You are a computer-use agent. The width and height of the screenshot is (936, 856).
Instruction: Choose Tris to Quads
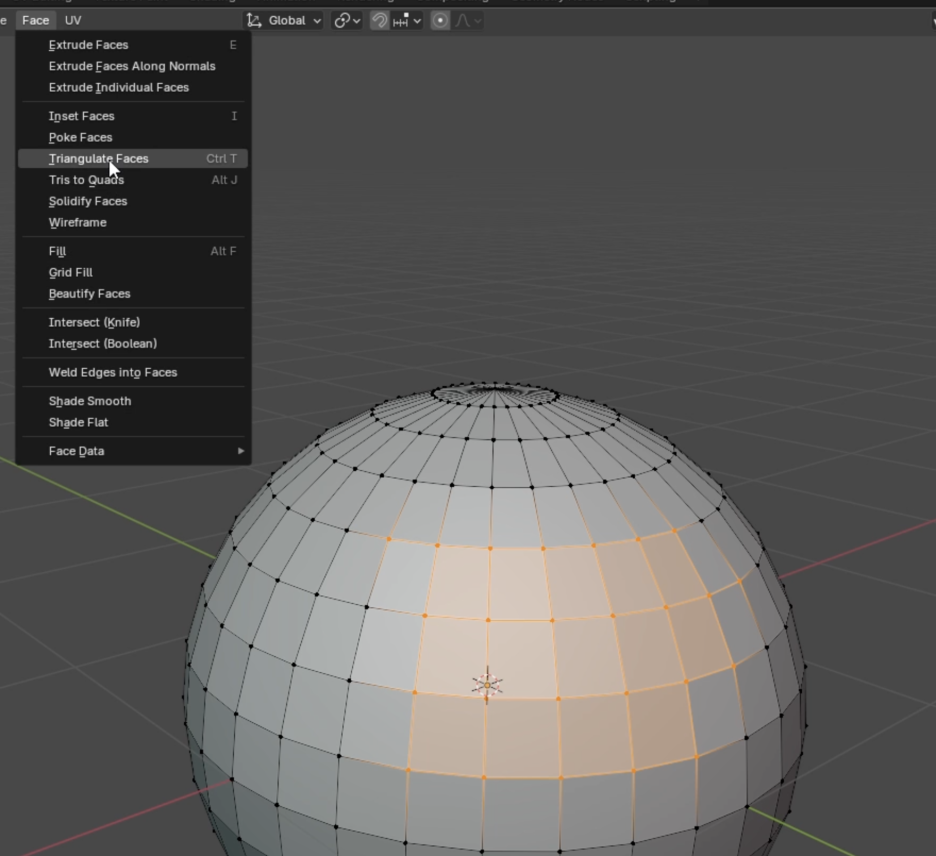tap(133, 180)
